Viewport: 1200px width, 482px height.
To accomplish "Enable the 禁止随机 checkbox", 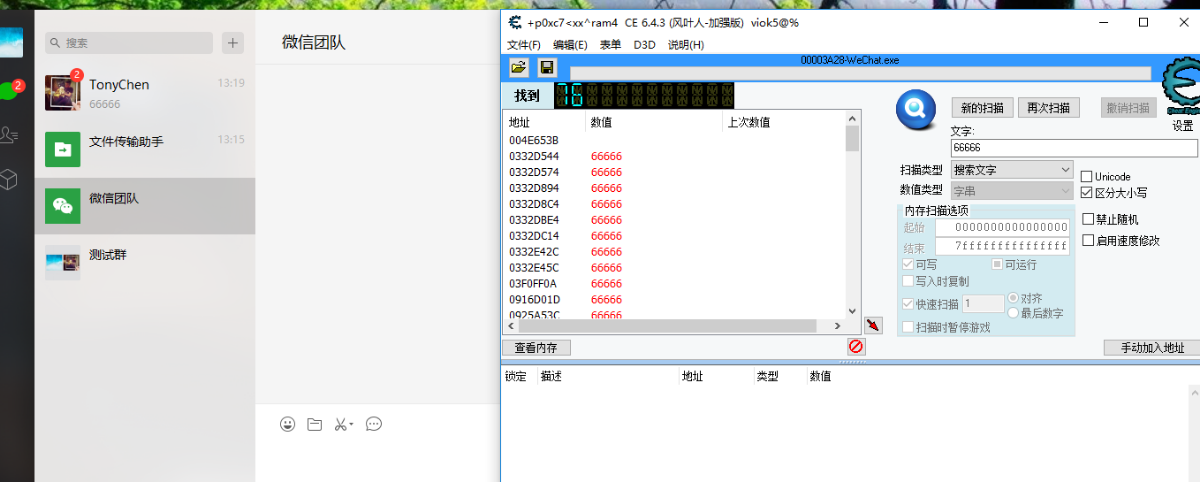I will [x=1089, y=219].
